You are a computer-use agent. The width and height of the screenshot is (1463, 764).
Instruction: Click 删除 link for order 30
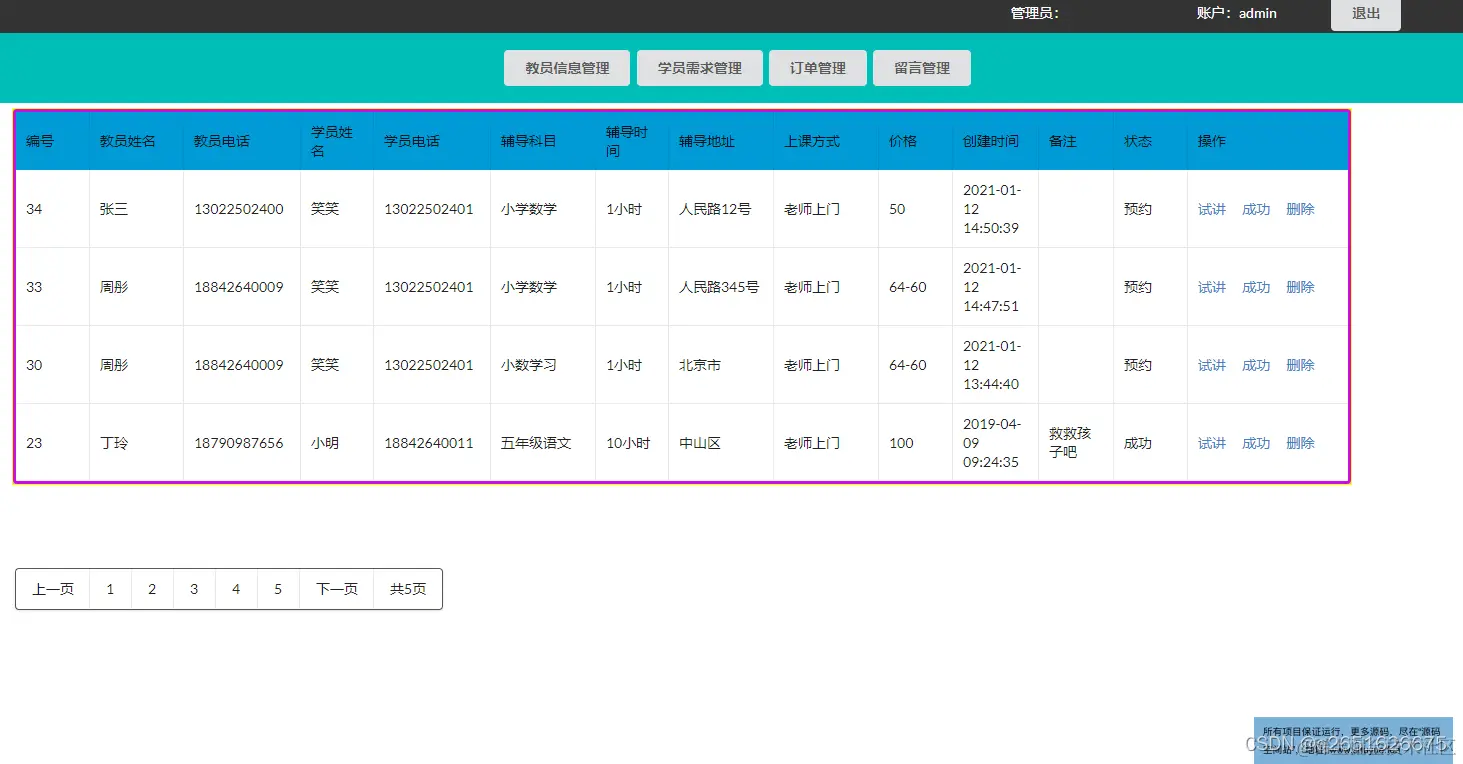(x=1300, y=365)
